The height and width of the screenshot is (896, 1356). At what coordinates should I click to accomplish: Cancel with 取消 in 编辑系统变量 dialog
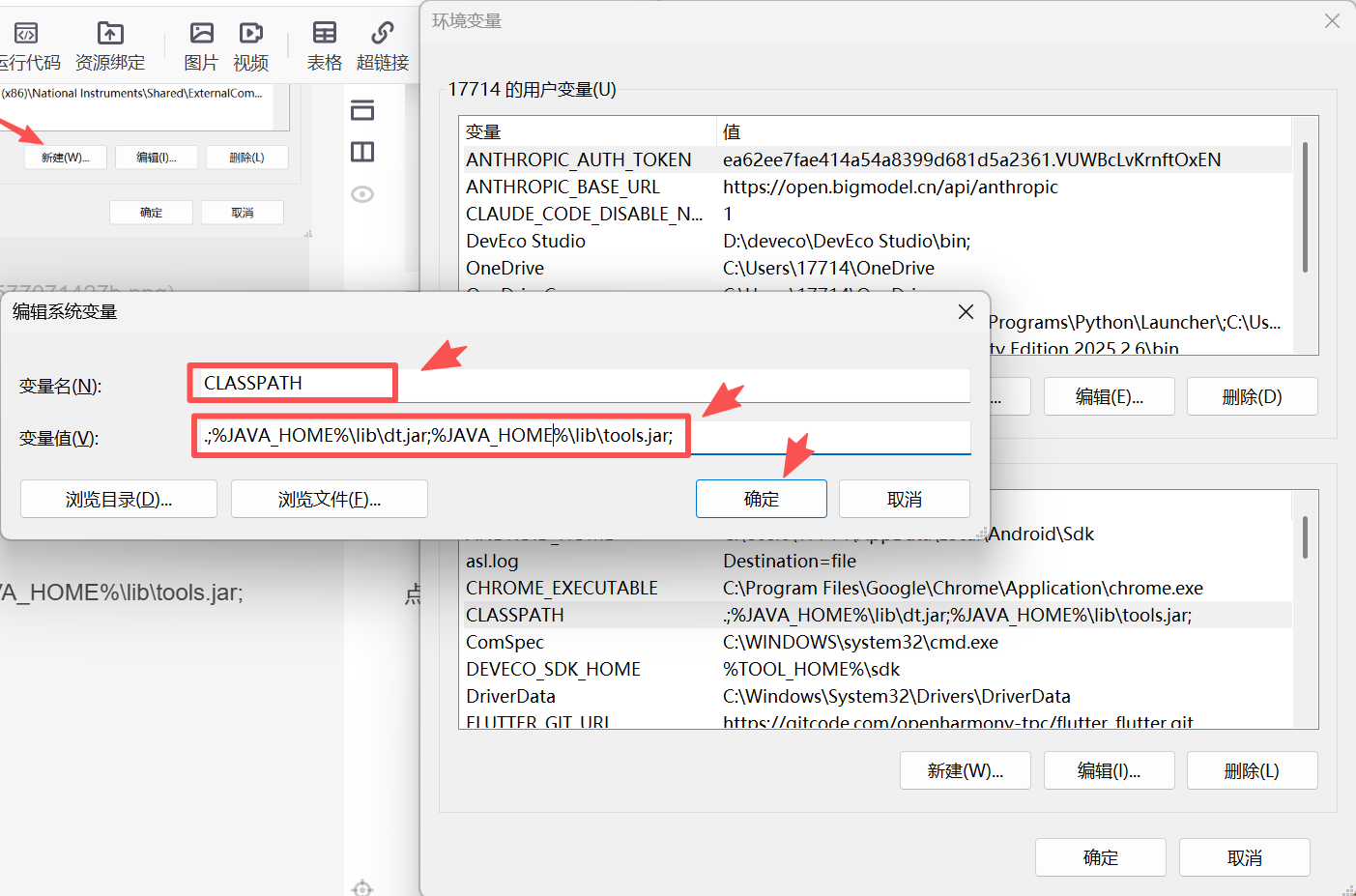(x=905, y=499)
